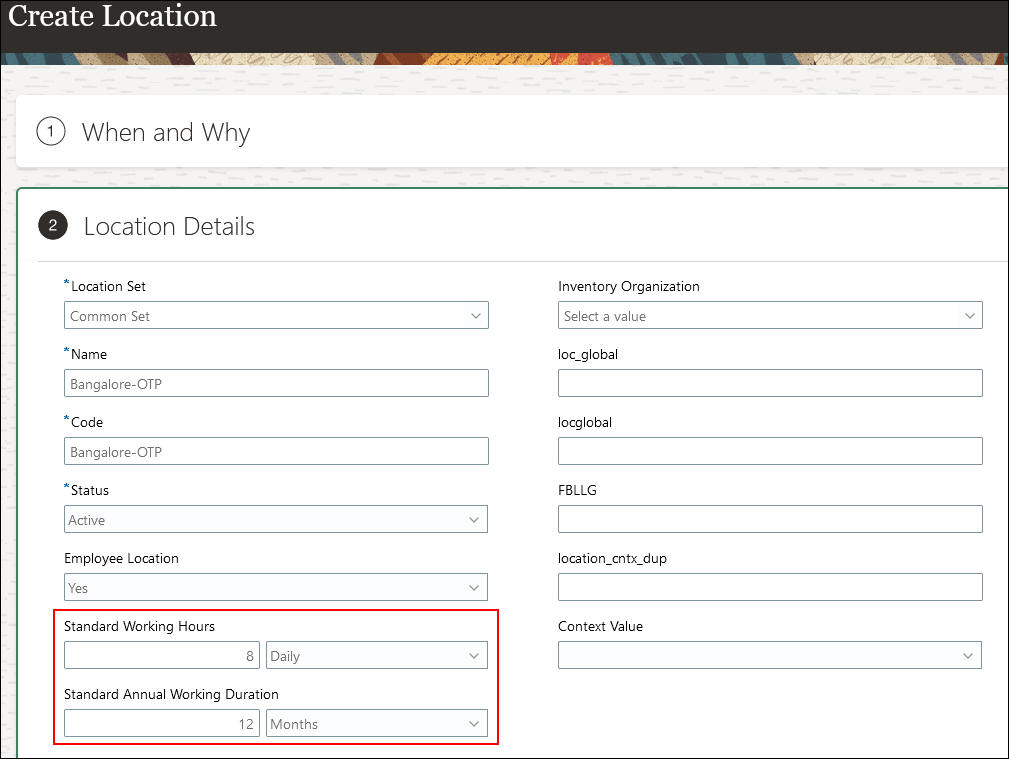This screenshot has height=759, width=1009.
Task: Click the step 1 circle icon
Action: (x=51, y=132)
